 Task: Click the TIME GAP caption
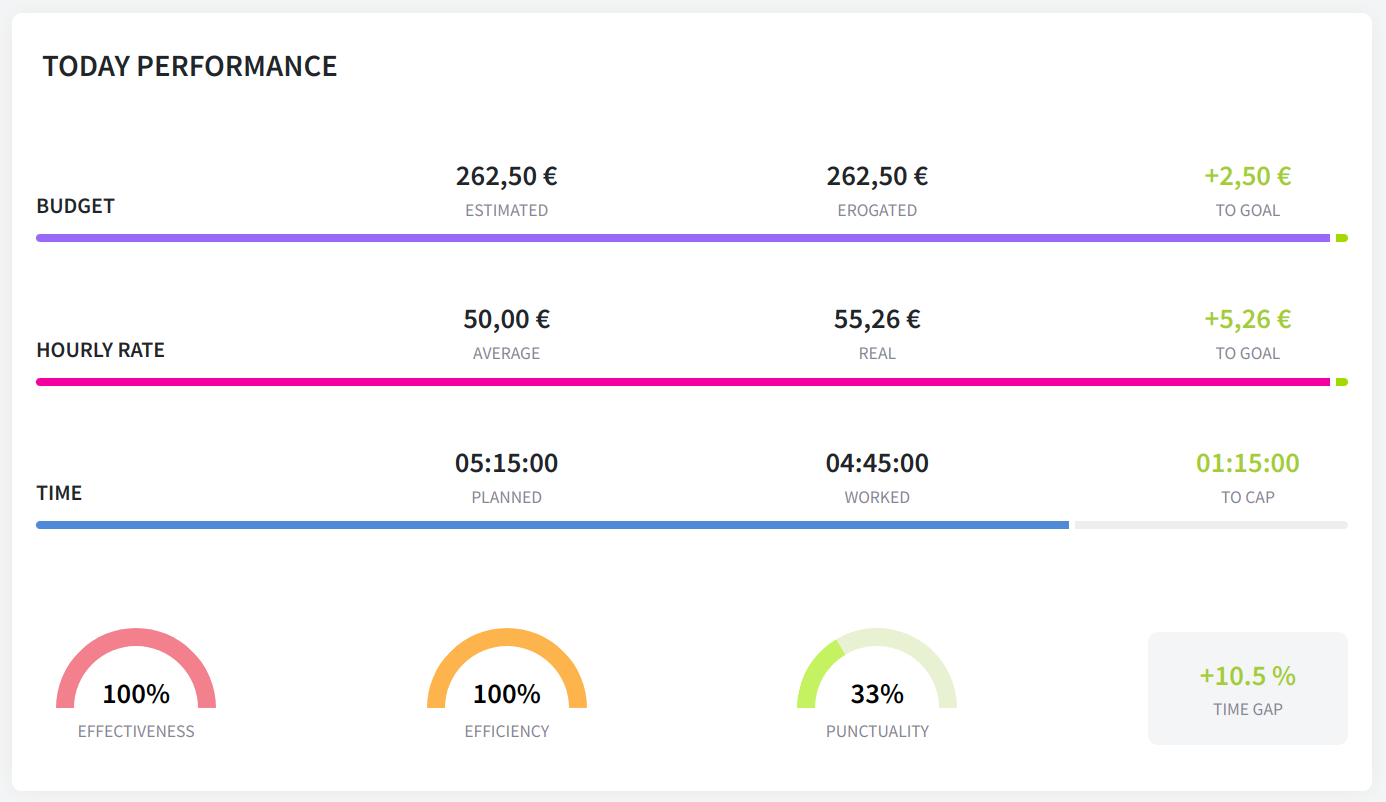(1248, 709)
